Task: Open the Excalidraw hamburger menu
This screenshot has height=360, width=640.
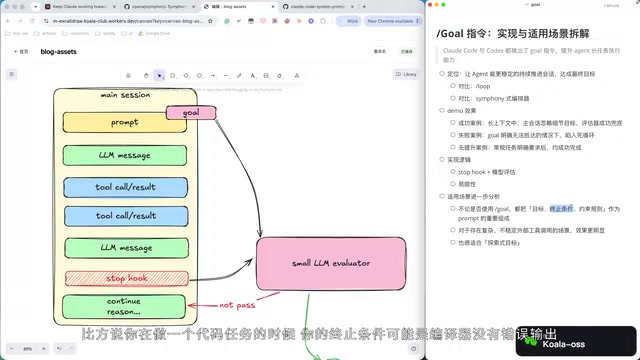Action: point(12,74)
